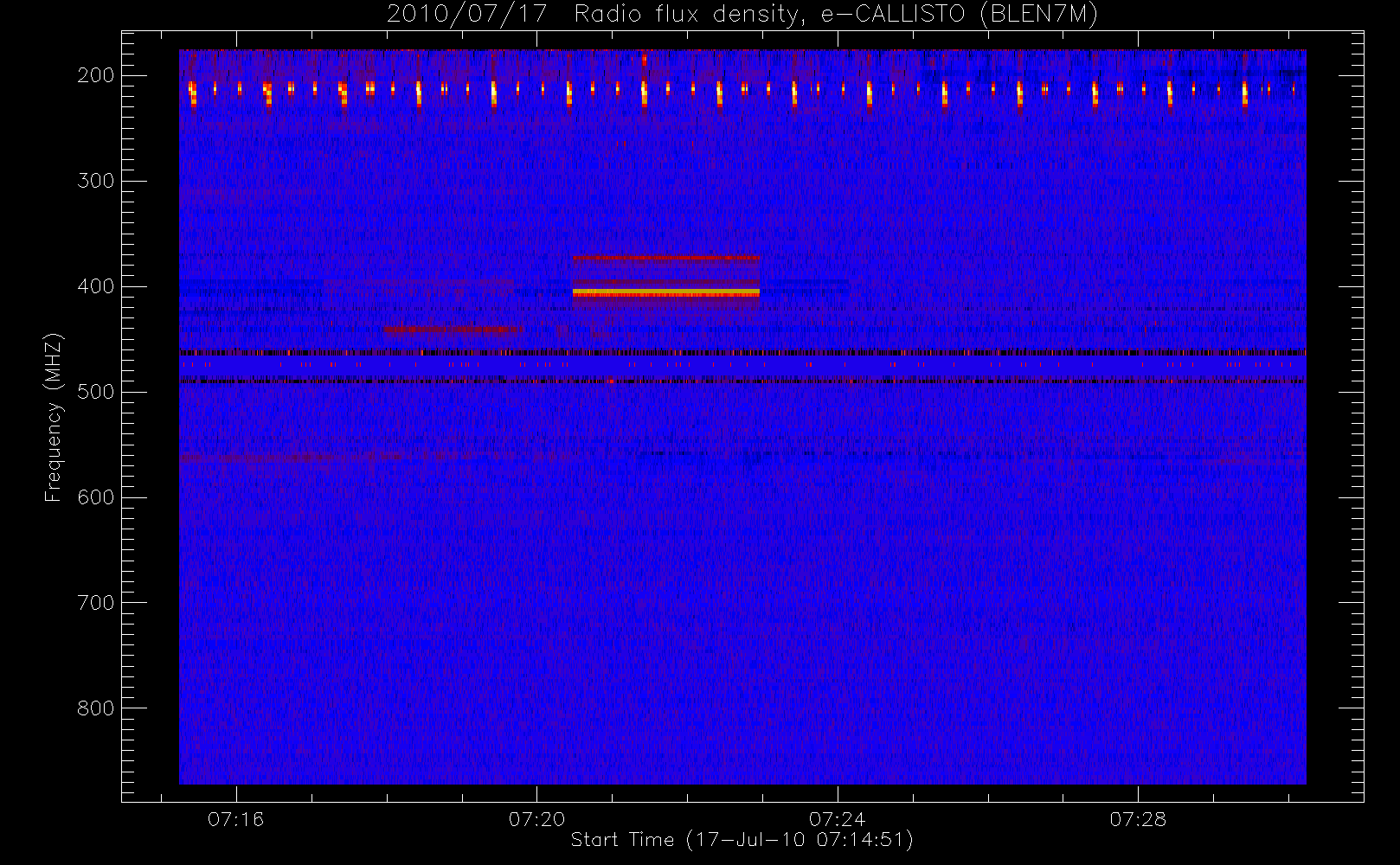Click the 300 frequency tick label

(x=96, y=181)
